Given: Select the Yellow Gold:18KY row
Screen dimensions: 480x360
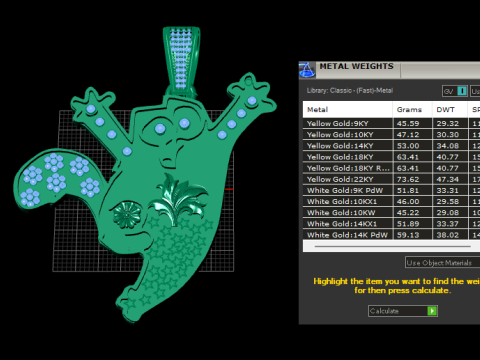Looking at the screenshot, I should click(391, 157).
